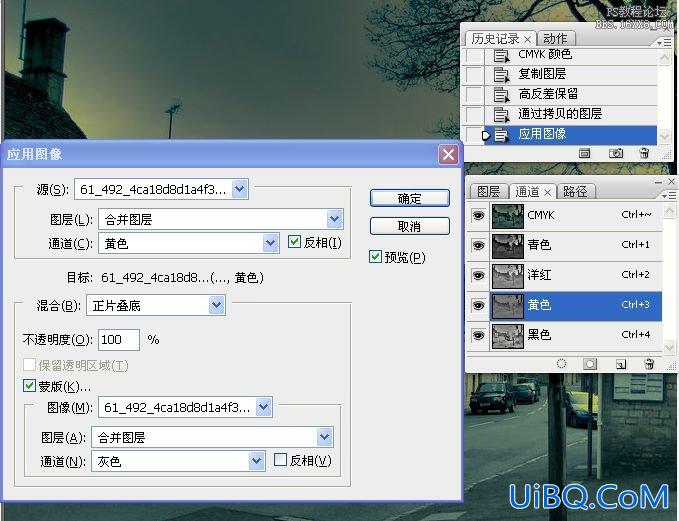This screenshot has width=679, height=521.
Task: Click History panel scroll-up arrow
Action: (665, 57)
